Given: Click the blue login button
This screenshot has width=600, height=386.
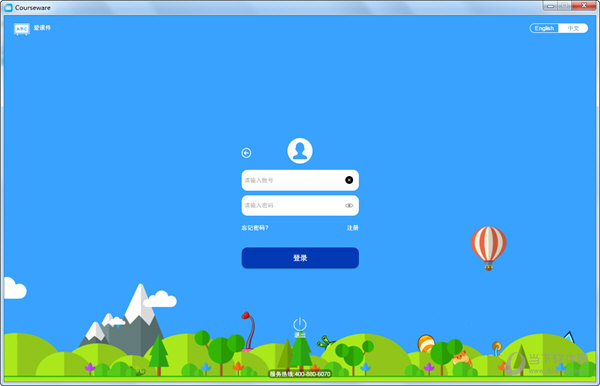Looking at the screenshot, I should (x=300, y=258).
